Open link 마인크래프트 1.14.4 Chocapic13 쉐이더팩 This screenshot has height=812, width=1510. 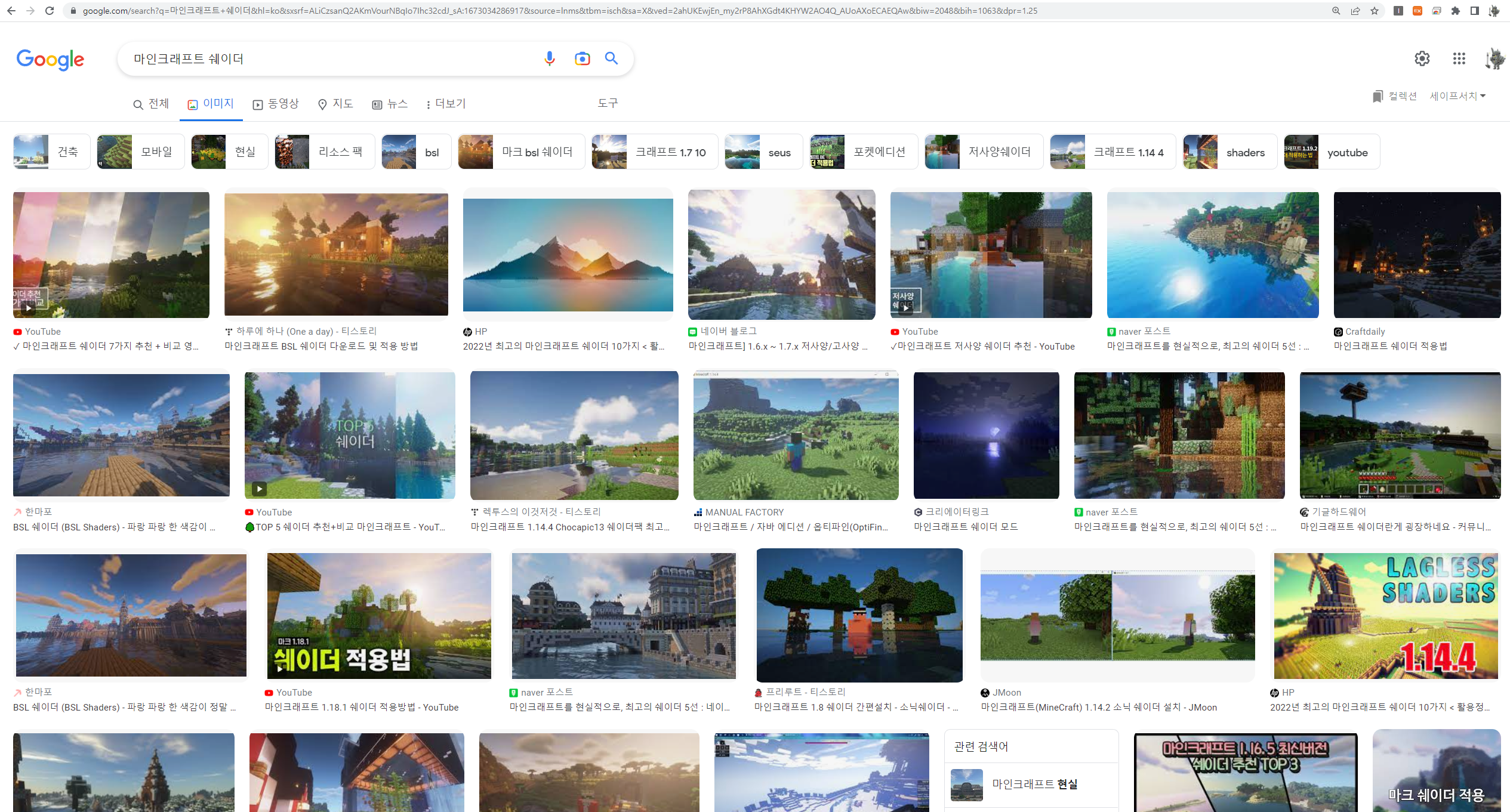[x=570, y=527]
